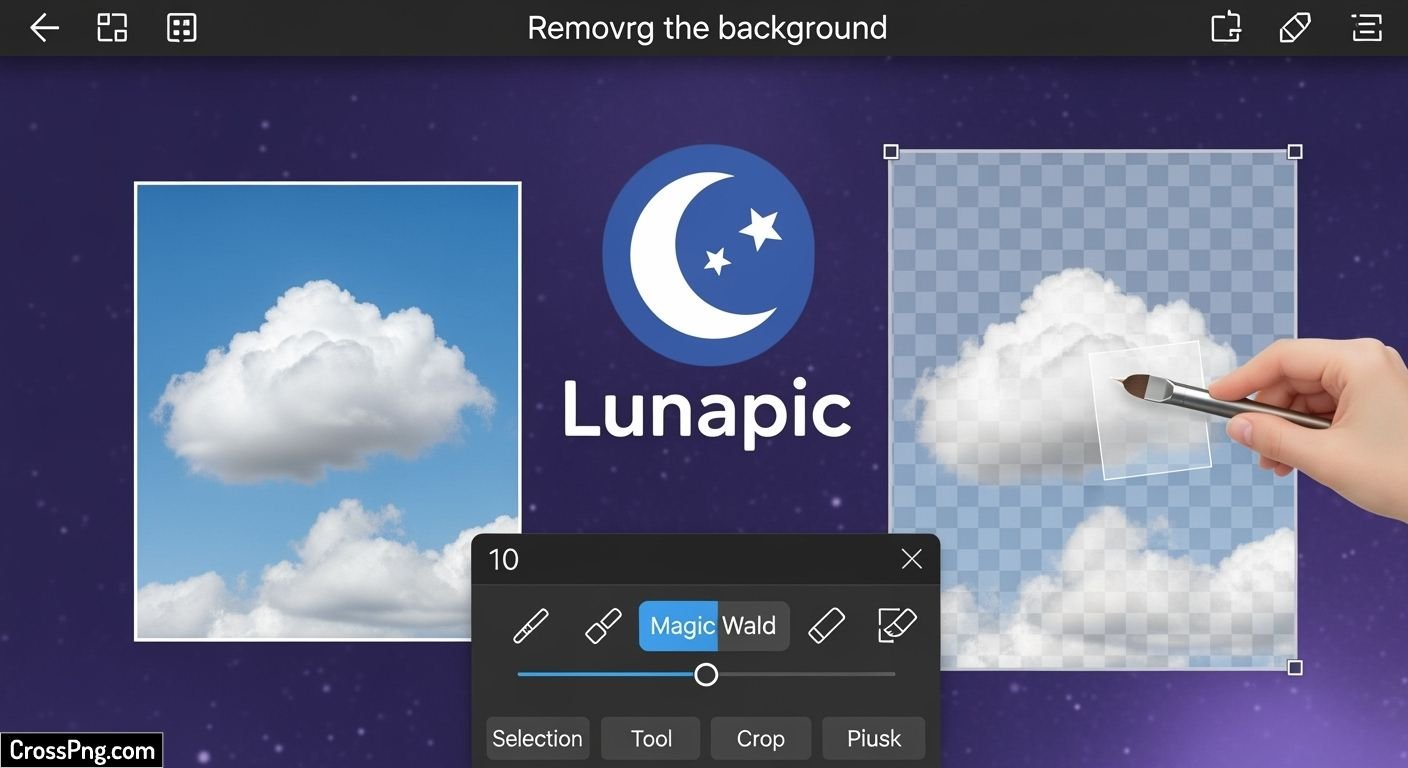This screenshot has height=768, width=1408.
Task: Select the eraser tool right of Wald
Action: [826, 626]
